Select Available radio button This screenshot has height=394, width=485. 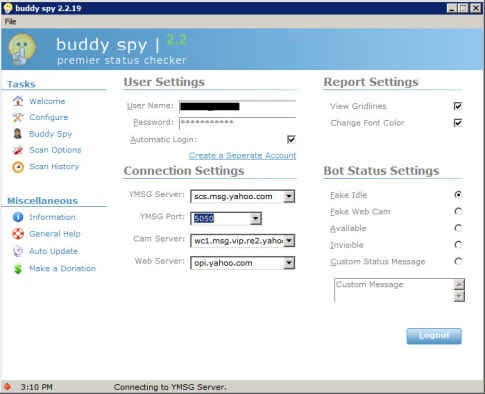point(458,228)
